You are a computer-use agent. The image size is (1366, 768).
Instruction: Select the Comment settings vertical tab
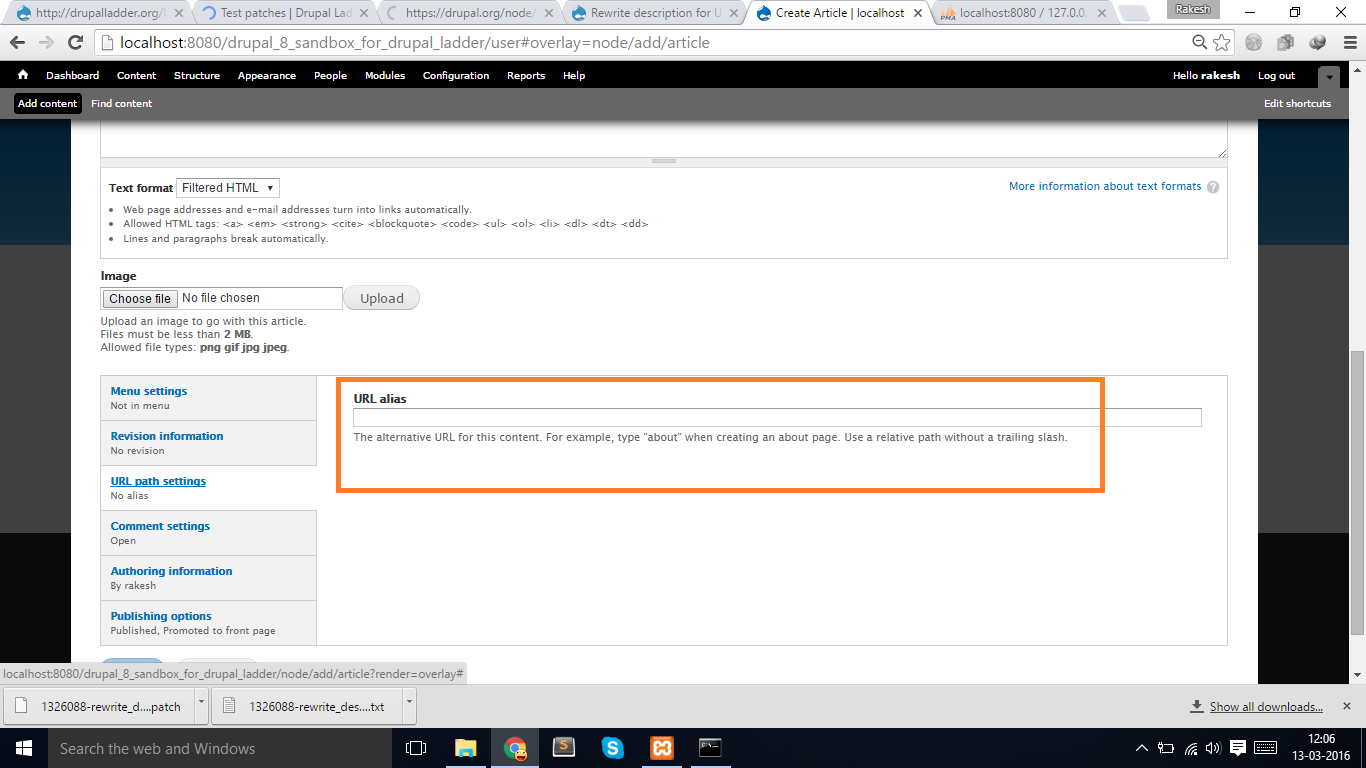[160, 525]
